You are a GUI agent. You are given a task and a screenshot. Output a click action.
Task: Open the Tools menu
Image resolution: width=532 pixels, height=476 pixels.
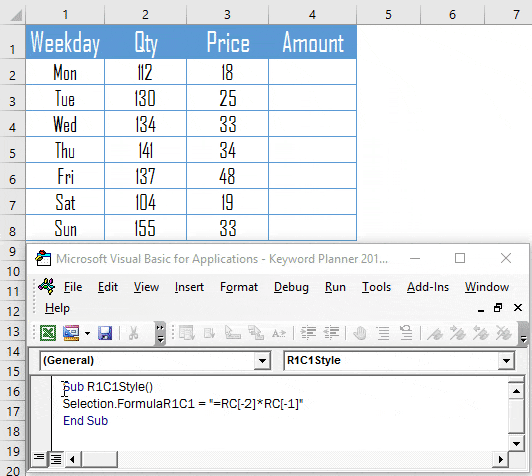coord(376,287)
